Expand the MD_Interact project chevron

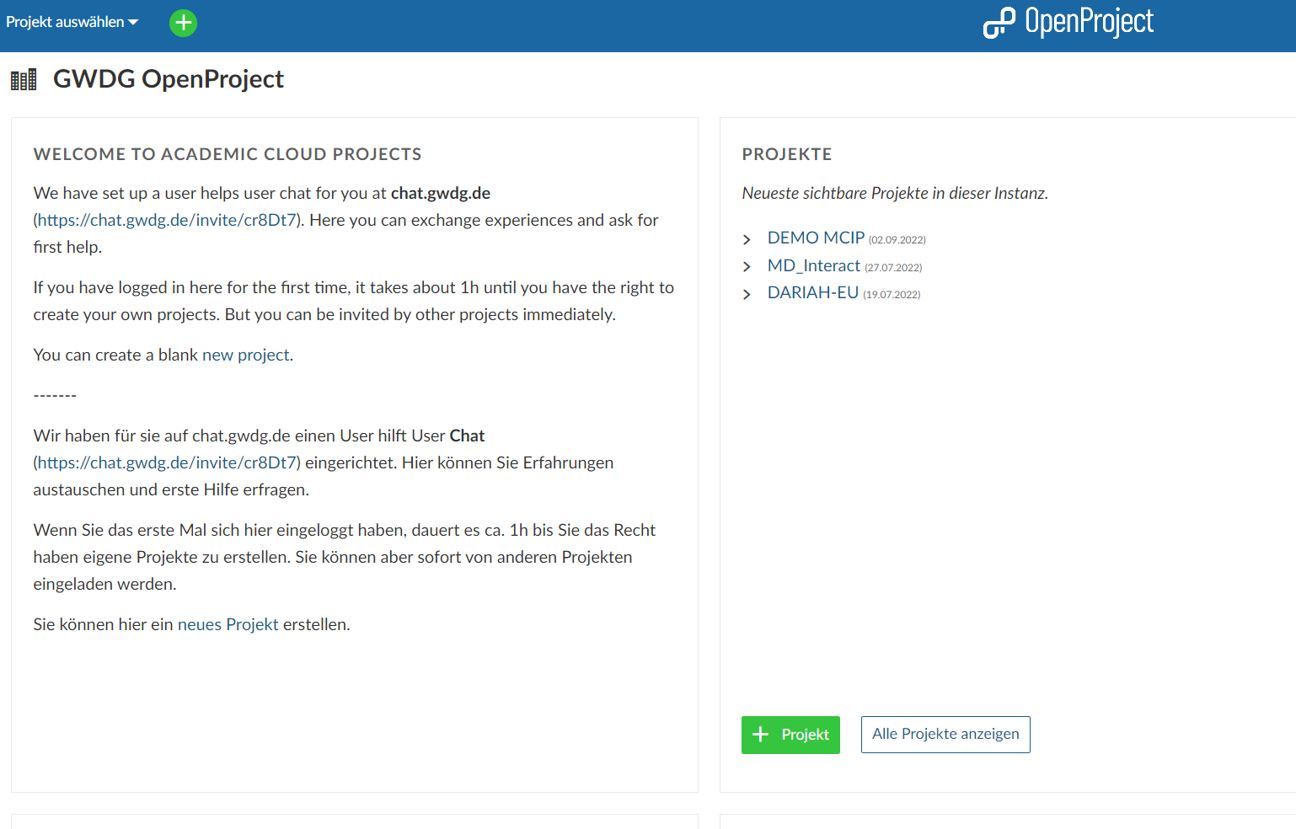coord(747,267)
